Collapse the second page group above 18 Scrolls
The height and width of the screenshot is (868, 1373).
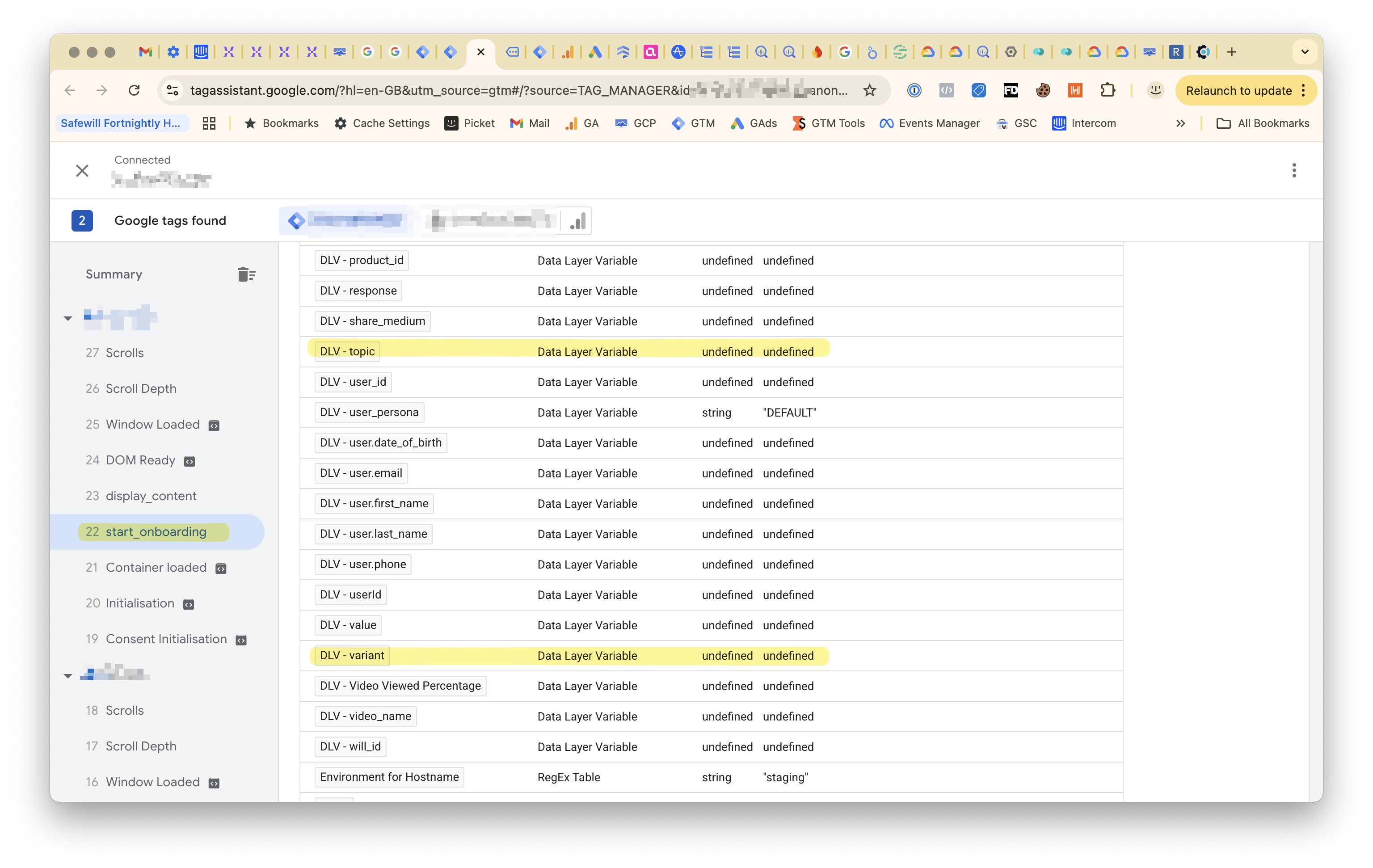tap(68, 676)
